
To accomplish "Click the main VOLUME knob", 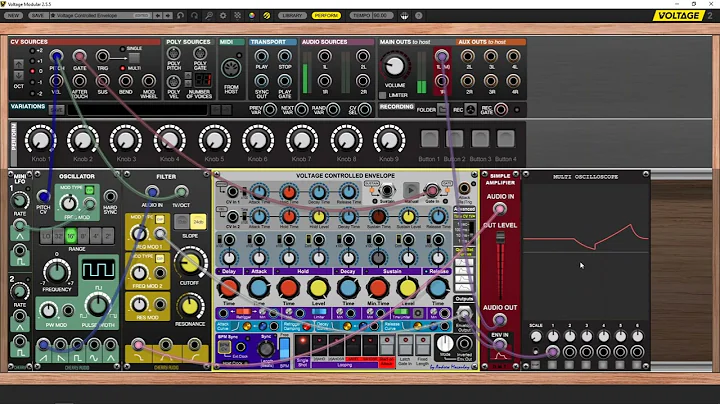I will [x=394, y=67].
